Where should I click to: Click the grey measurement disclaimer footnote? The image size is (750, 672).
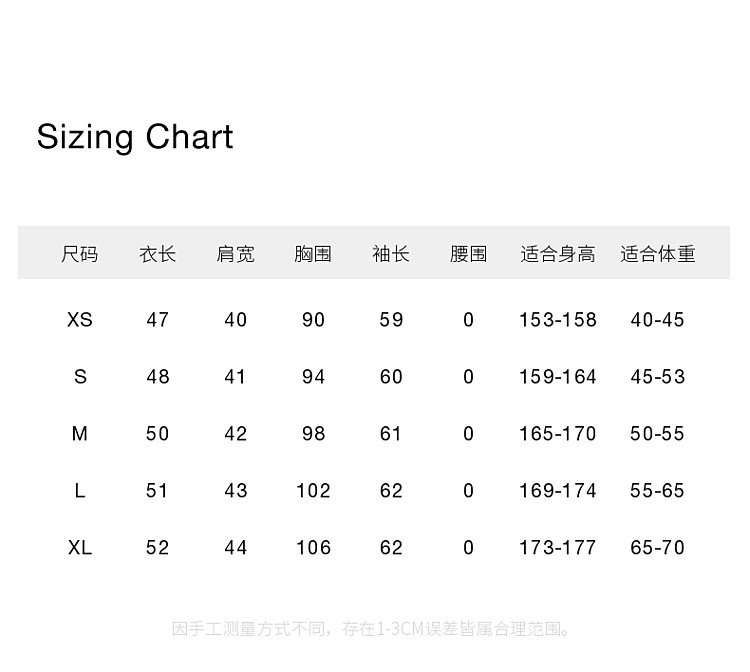(374, 629)
